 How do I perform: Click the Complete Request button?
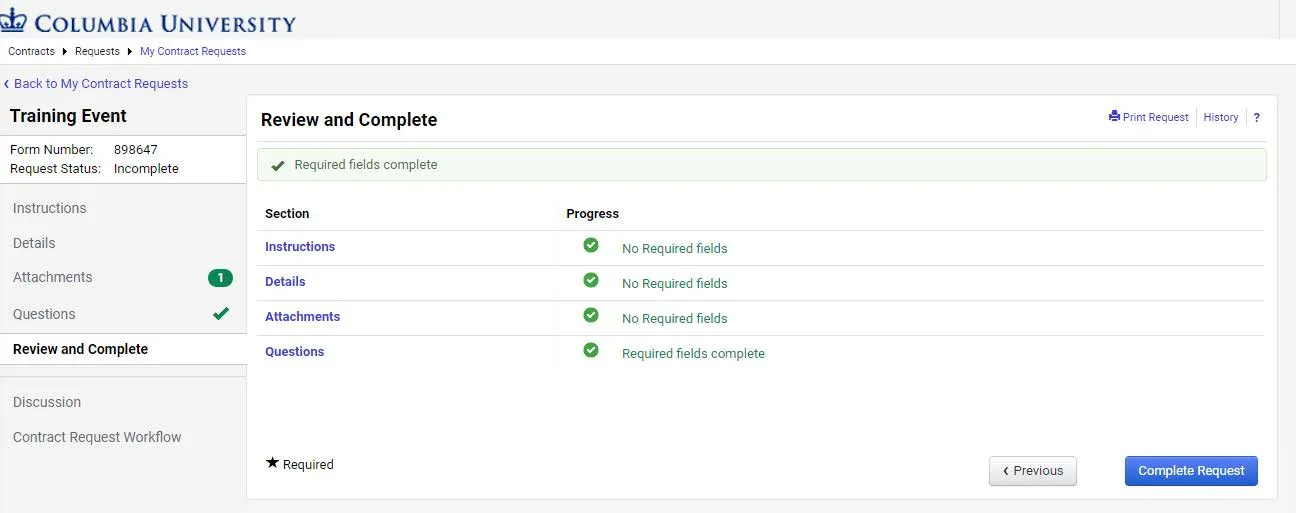pyautogui.click(x=1191, y=471)
